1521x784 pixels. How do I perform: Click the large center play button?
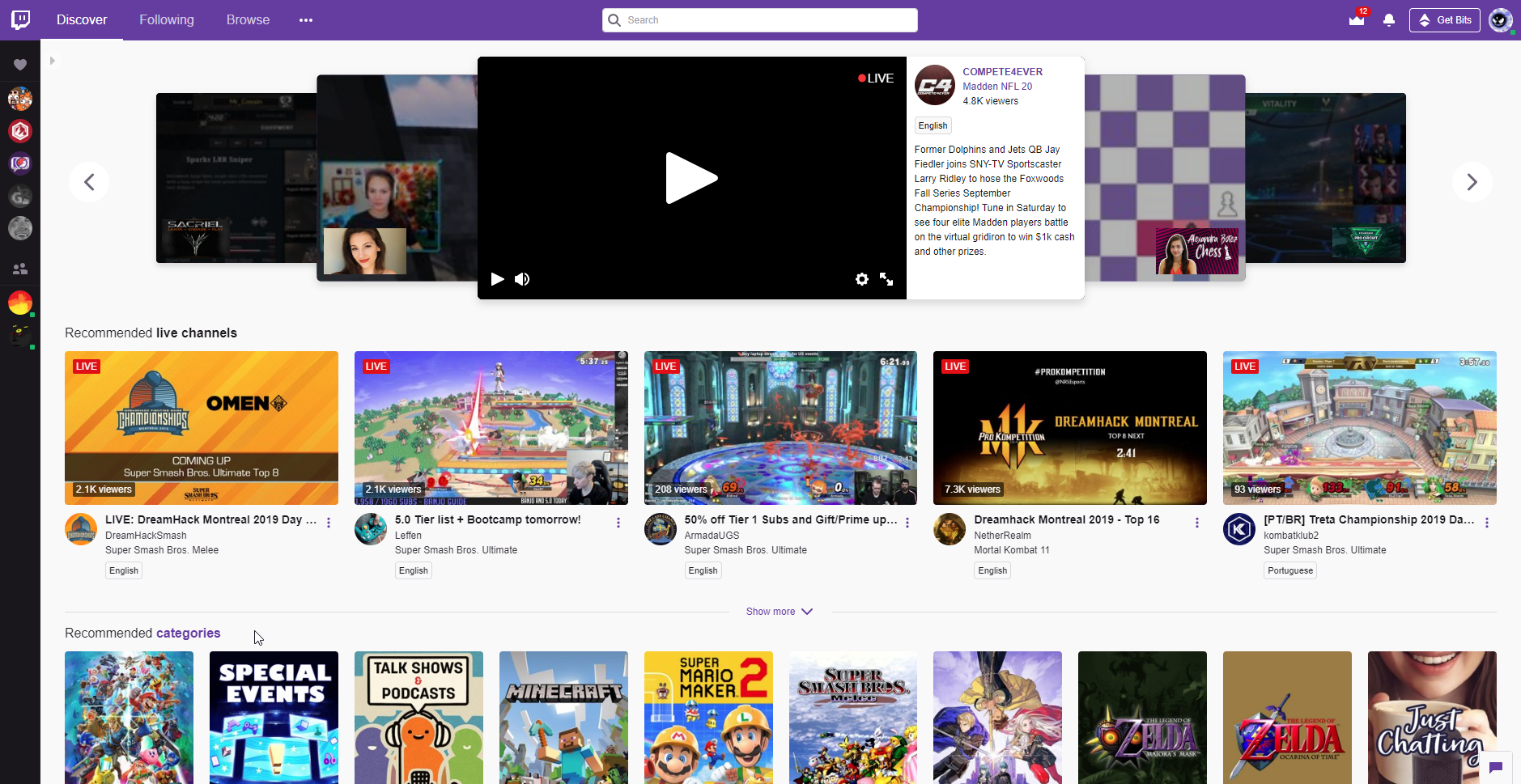pos(691,178)
